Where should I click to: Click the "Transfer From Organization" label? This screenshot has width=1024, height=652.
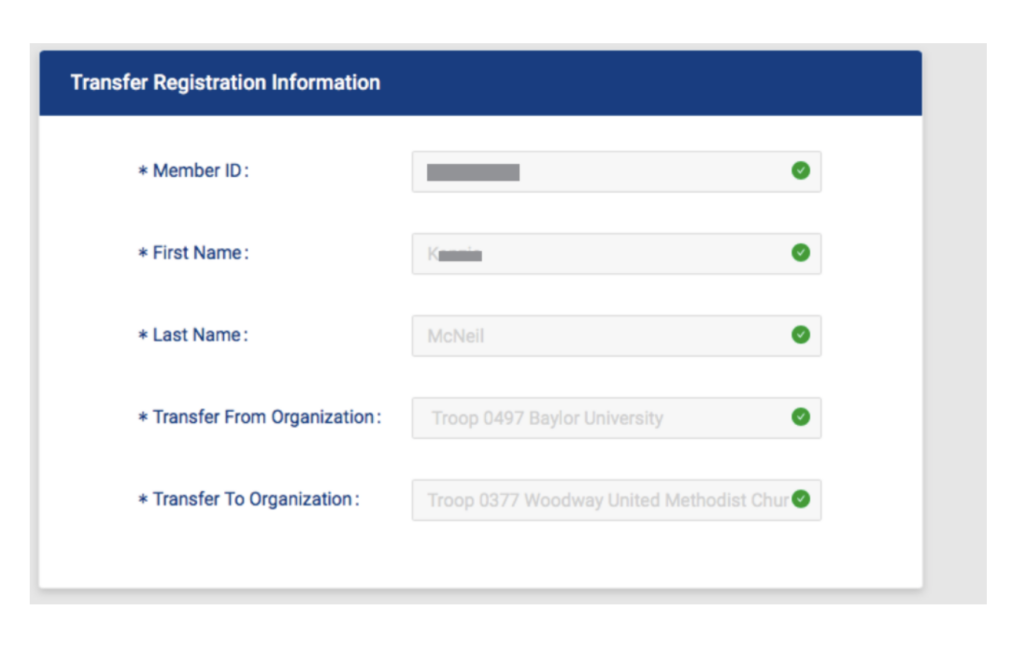pos(265,417)
